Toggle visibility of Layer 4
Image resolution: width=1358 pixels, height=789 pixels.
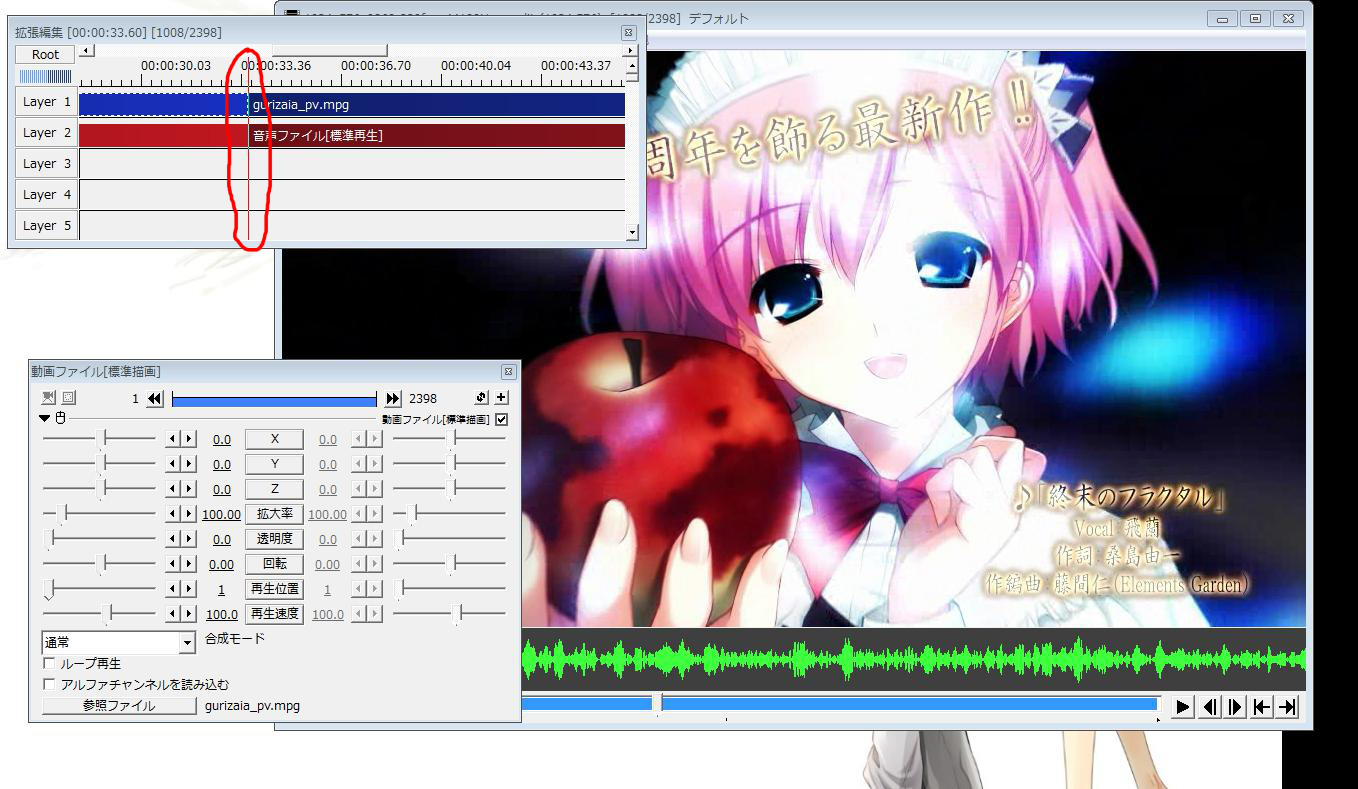point(47,195)
